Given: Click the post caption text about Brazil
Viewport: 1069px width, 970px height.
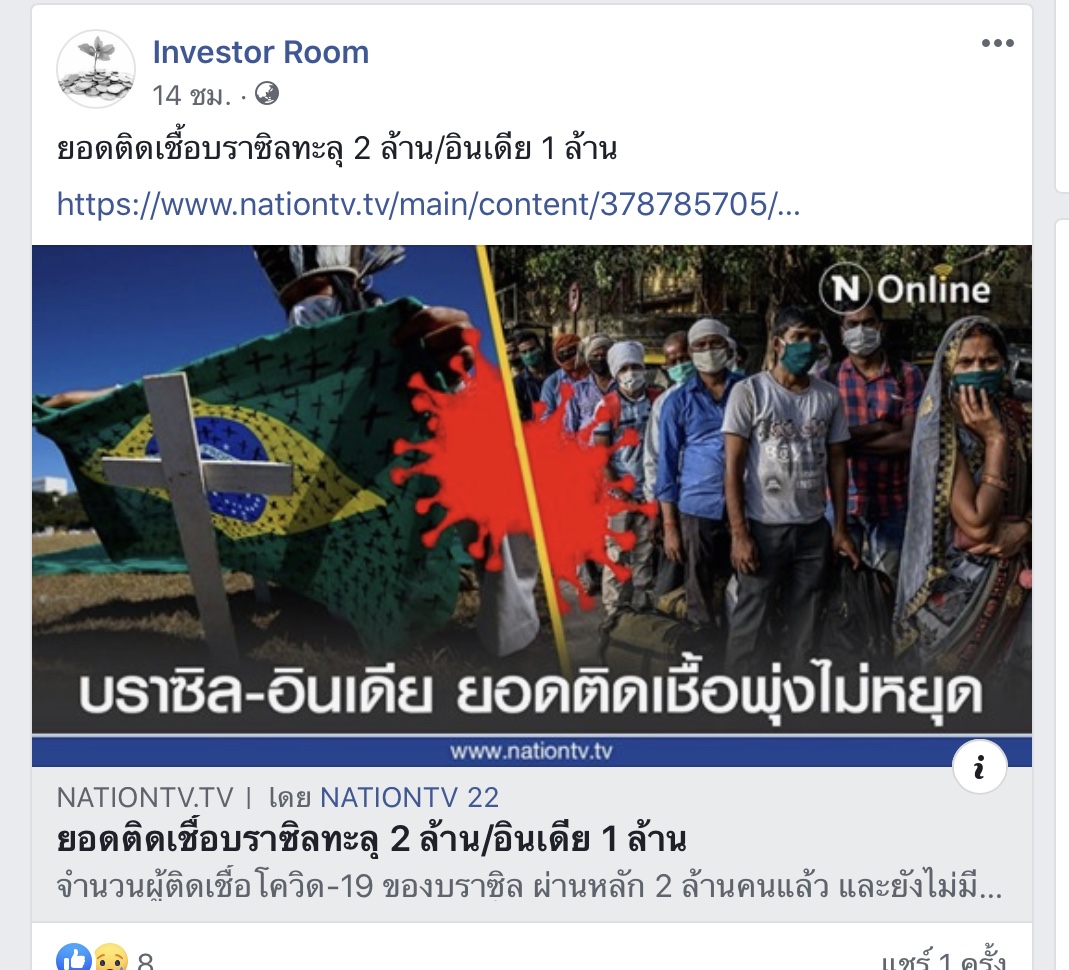Looking at the screenshot, I should 337,149.
